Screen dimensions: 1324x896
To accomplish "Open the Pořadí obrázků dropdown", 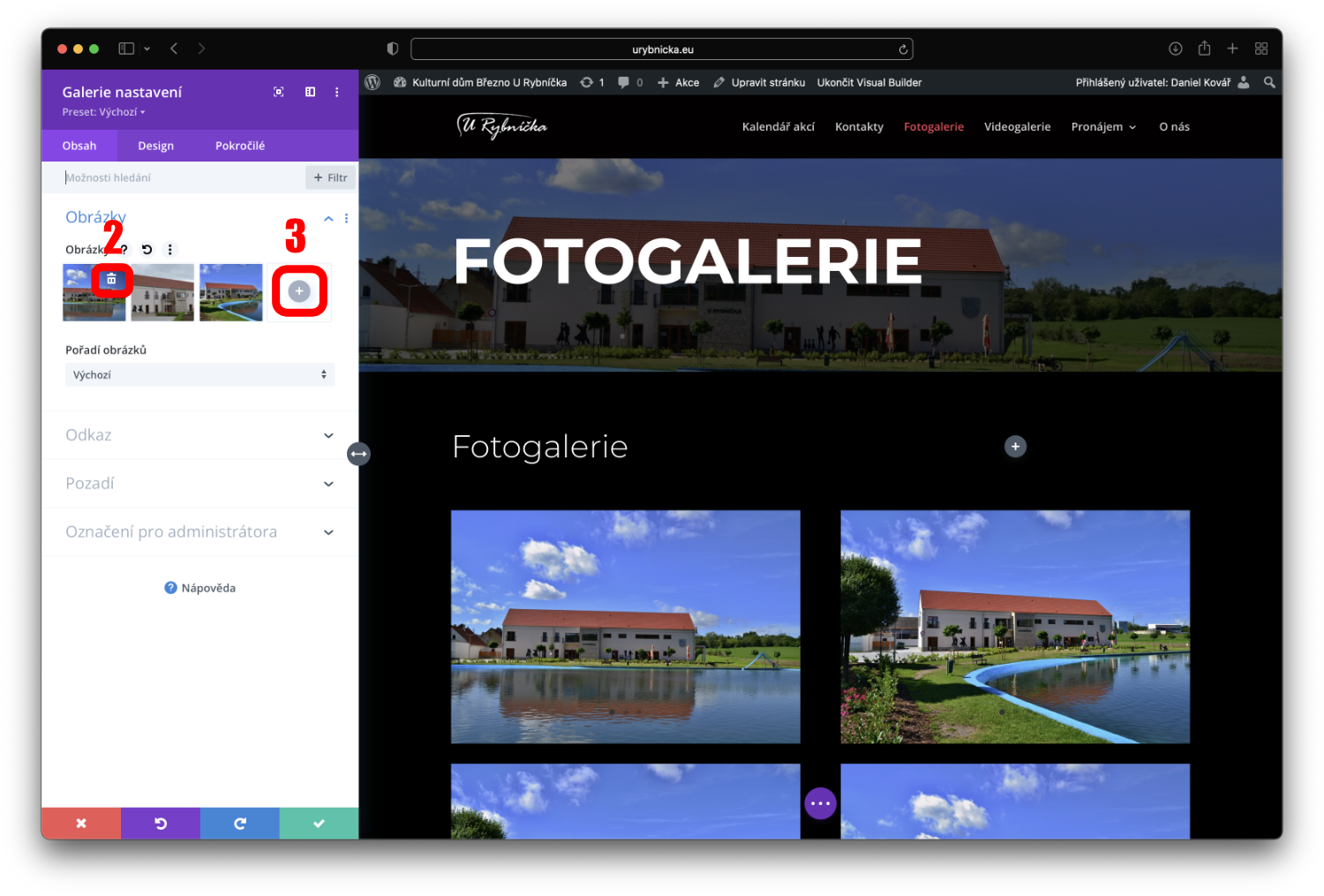I will click(x=199, y=375).
